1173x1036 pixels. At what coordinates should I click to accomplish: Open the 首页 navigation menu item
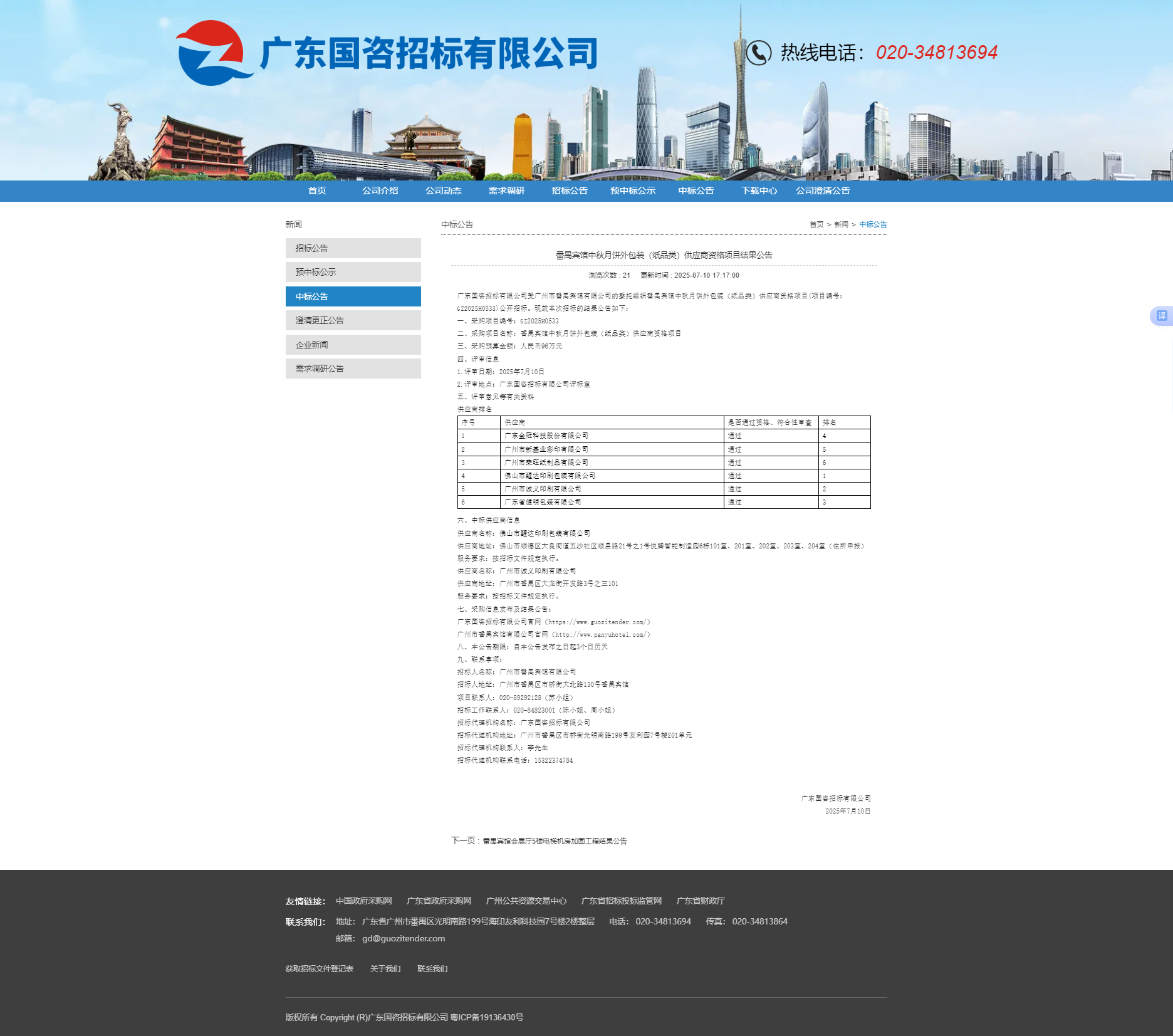tap(317, 191)
